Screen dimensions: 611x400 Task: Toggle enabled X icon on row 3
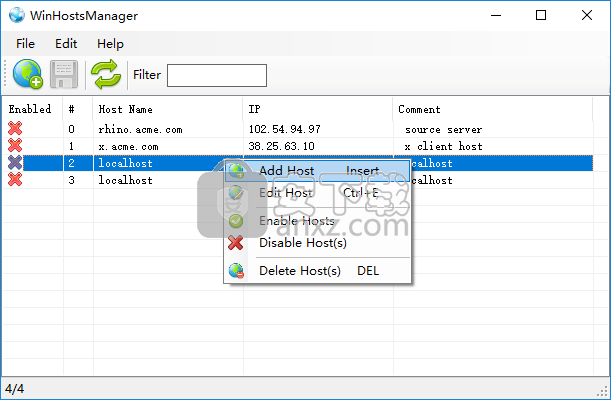tap(15, 180)
